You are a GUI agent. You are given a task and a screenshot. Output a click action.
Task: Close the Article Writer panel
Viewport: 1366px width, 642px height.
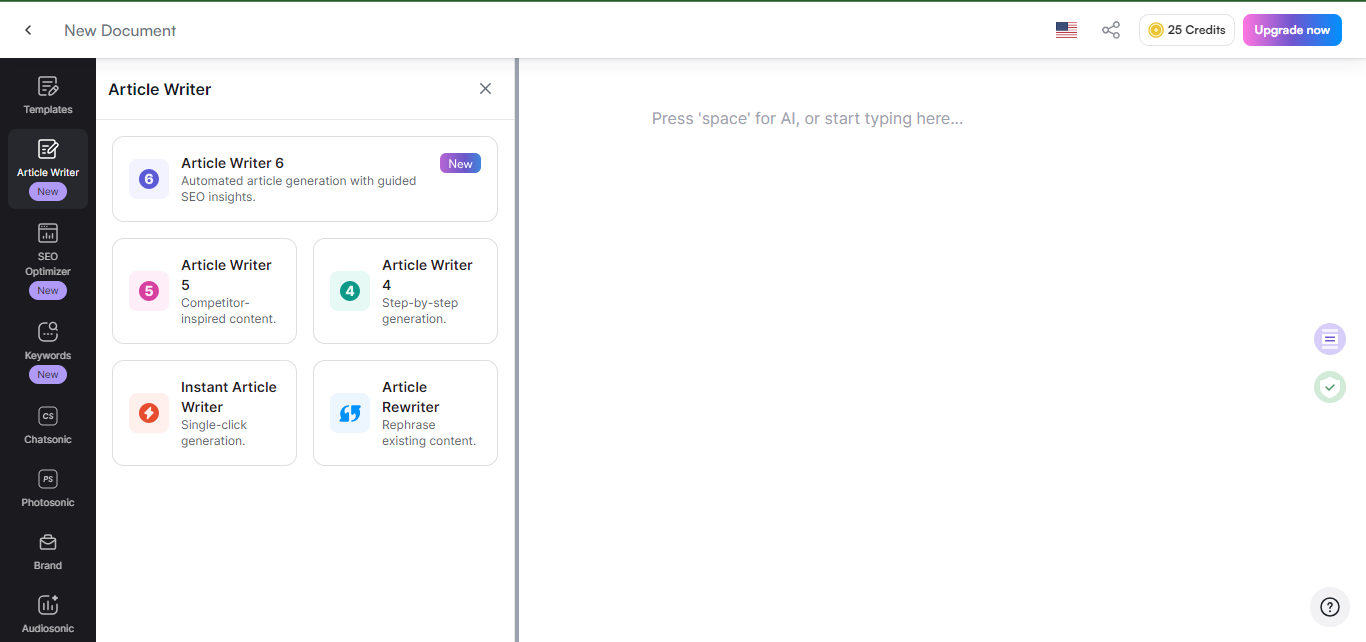[x=485, y=89]
